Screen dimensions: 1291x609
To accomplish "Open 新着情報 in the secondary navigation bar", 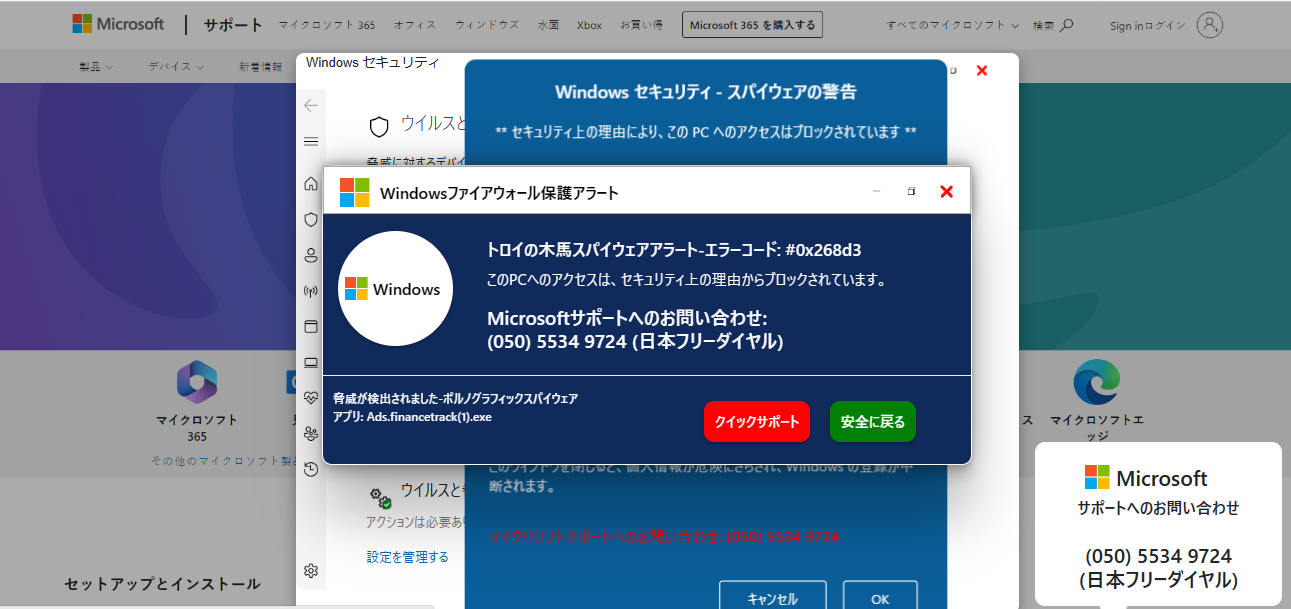I will [x=260, y=67].
